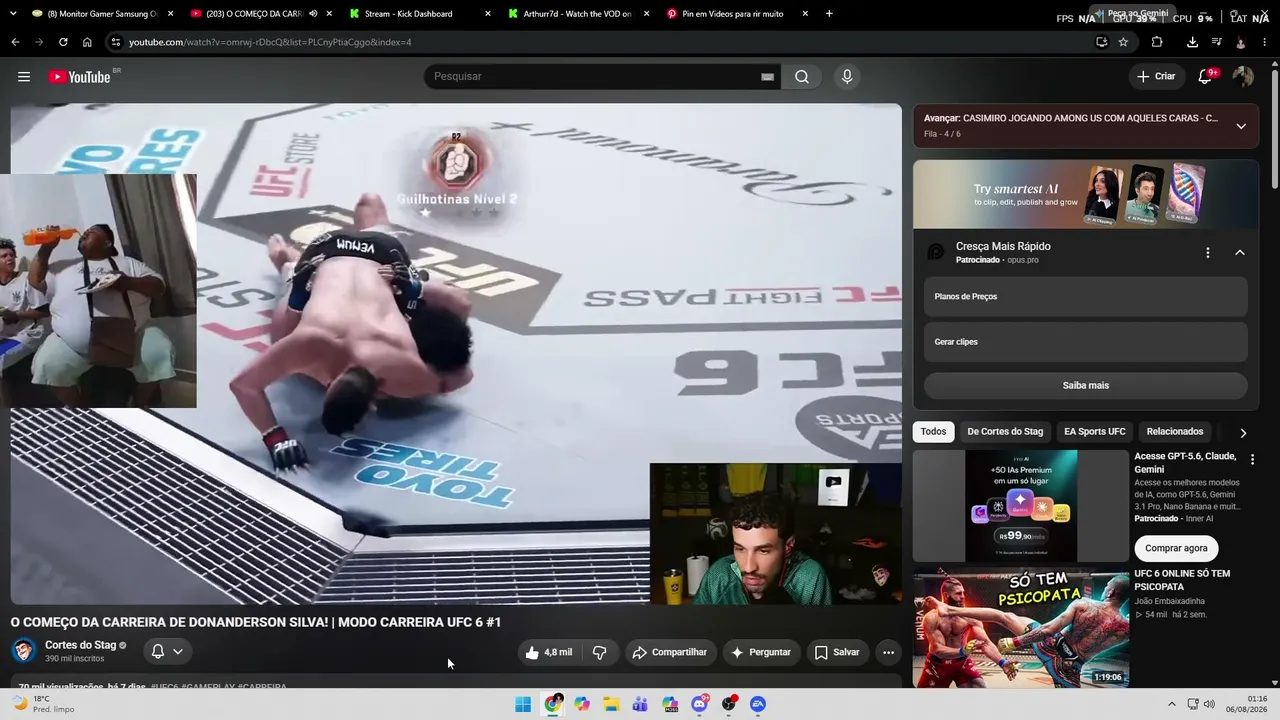Image resolution: width=1280 pixels, height=720 pixels.
Task: Open a new browser tab
Action: 829,14
